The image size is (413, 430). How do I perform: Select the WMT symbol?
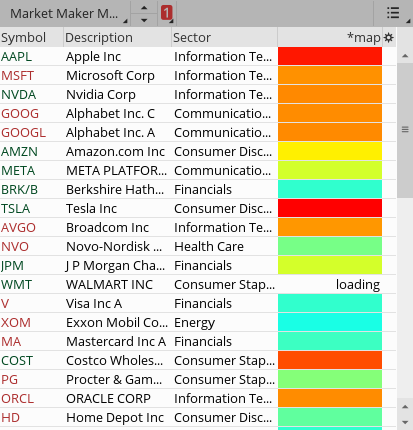pyautogui.click(x=16, y=285)
